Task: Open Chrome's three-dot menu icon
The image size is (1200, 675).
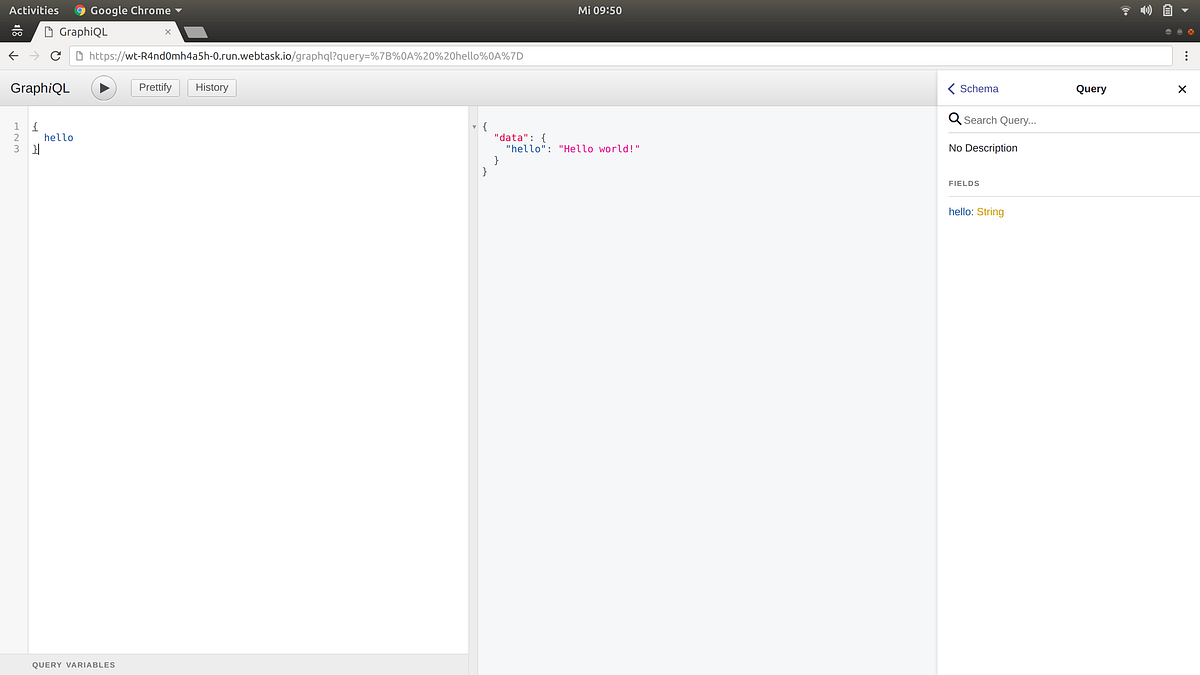Action: (x=1186, y=55)
